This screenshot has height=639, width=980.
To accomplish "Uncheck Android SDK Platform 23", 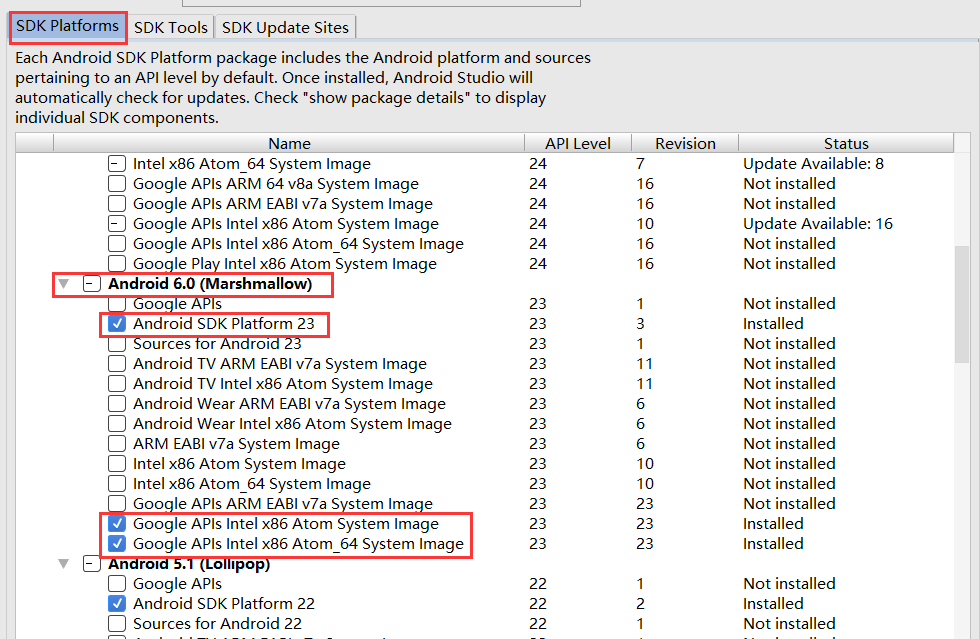I will pos(117,324).
